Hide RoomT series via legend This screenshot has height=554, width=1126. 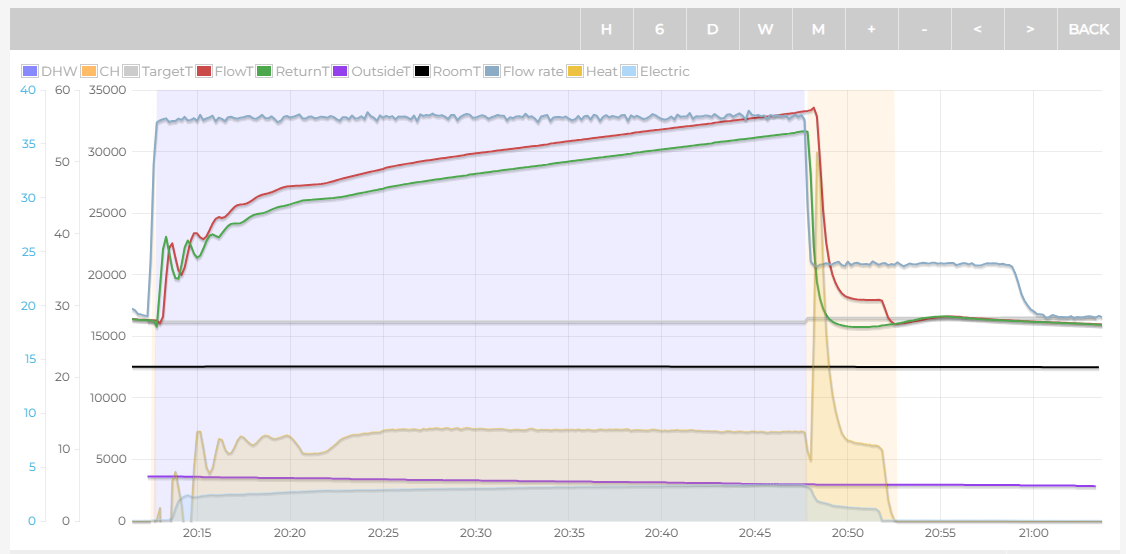point(447,72)
